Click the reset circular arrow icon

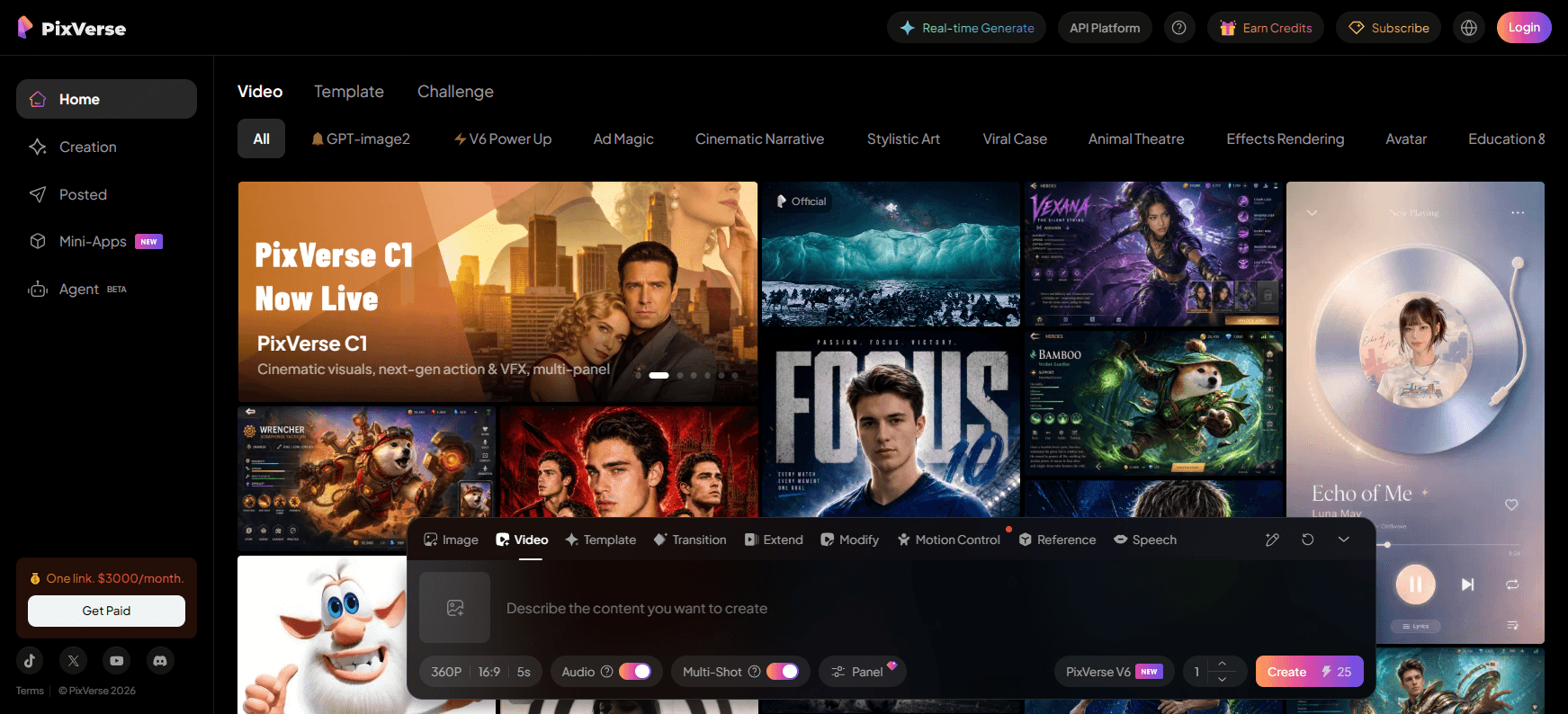click(1308, 540)
